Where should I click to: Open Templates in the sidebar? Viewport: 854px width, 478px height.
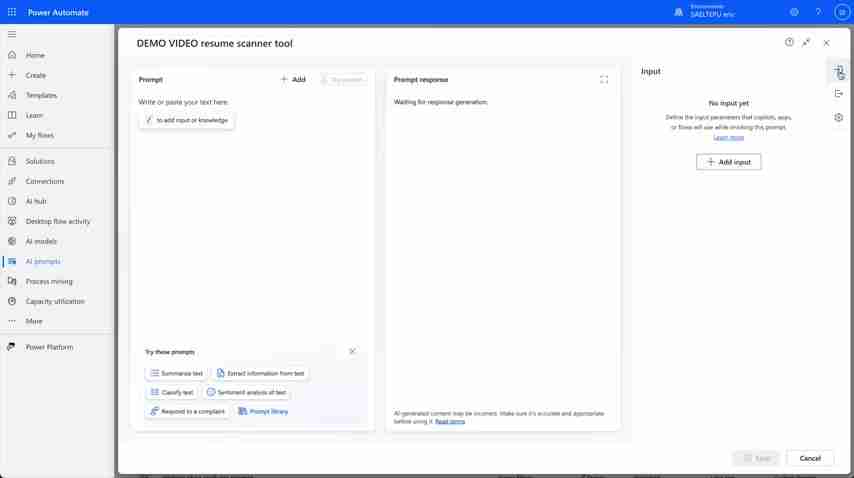click(41, 95)
